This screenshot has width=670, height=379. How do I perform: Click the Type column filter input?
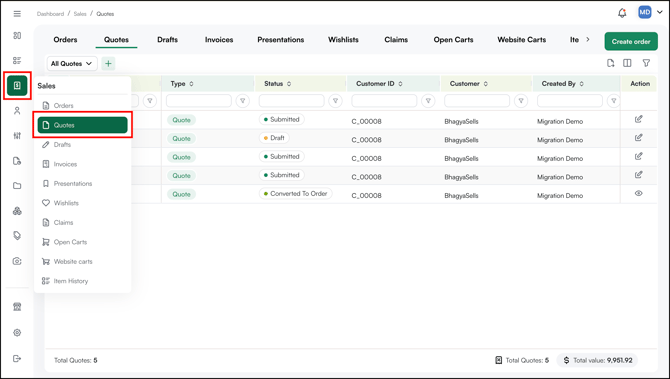[199, 101]
